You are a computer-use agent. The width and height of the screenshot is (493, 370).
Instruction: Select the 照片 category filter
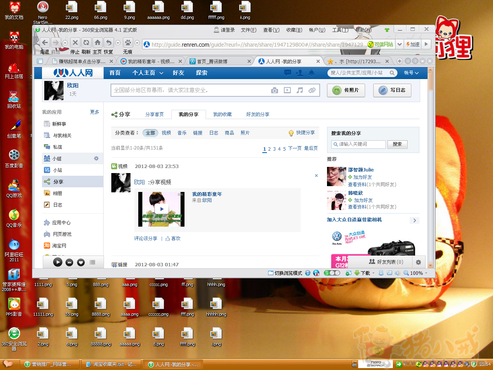[245, 133]
